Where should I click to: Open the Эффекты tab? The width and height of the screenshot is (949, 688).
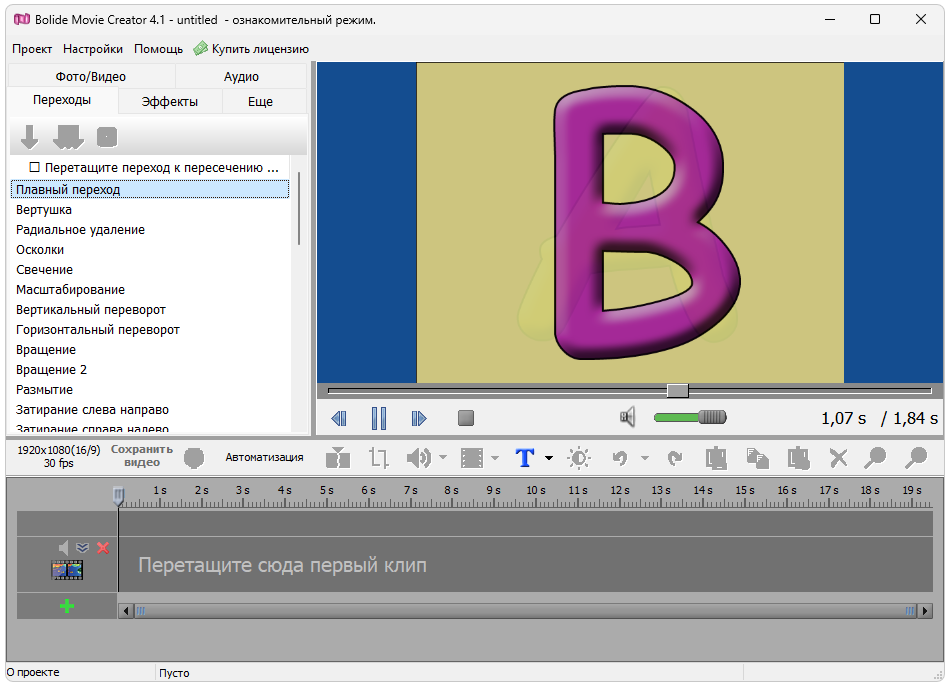169,102
